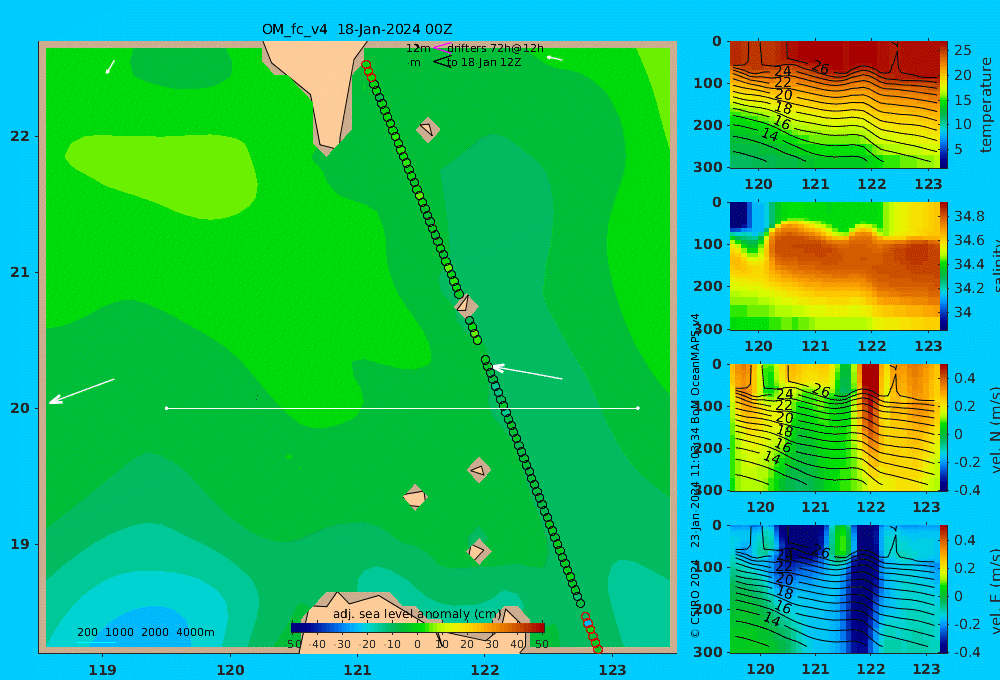
Task: Open the temperature section panel
Action: coord(834,105)
